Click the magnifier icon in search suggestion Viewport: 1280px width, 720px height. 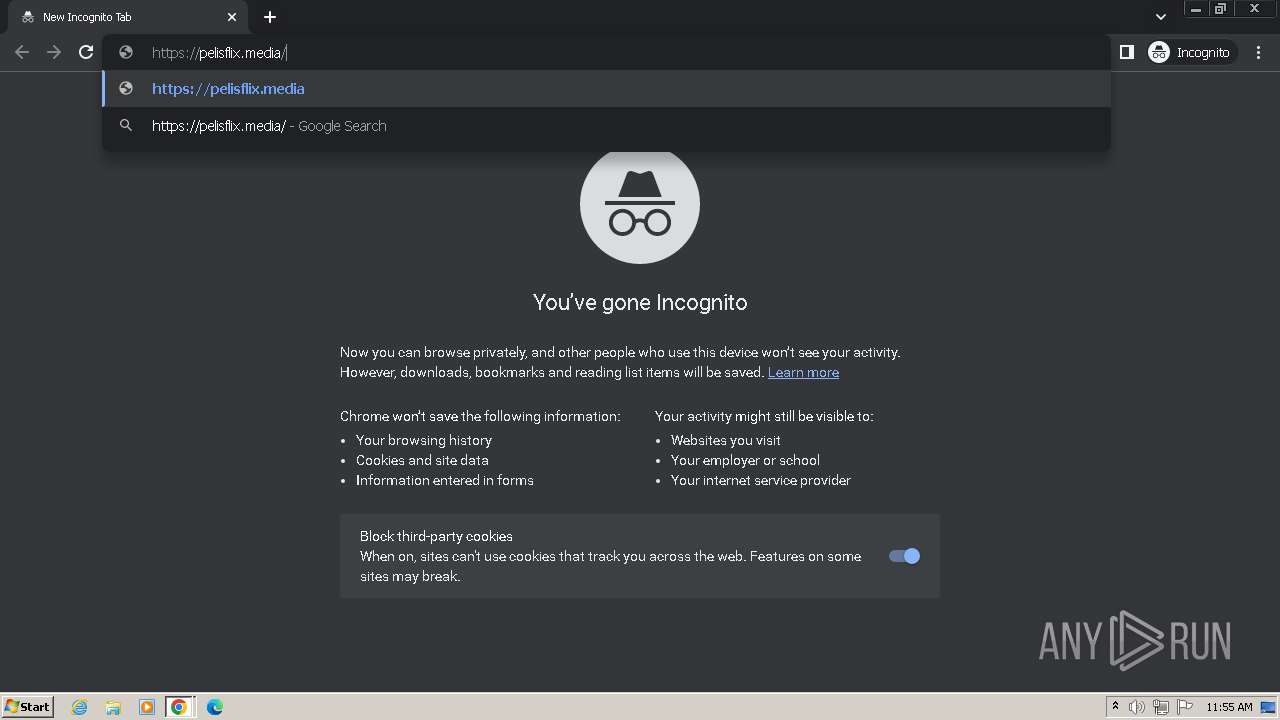pos(126,126)
